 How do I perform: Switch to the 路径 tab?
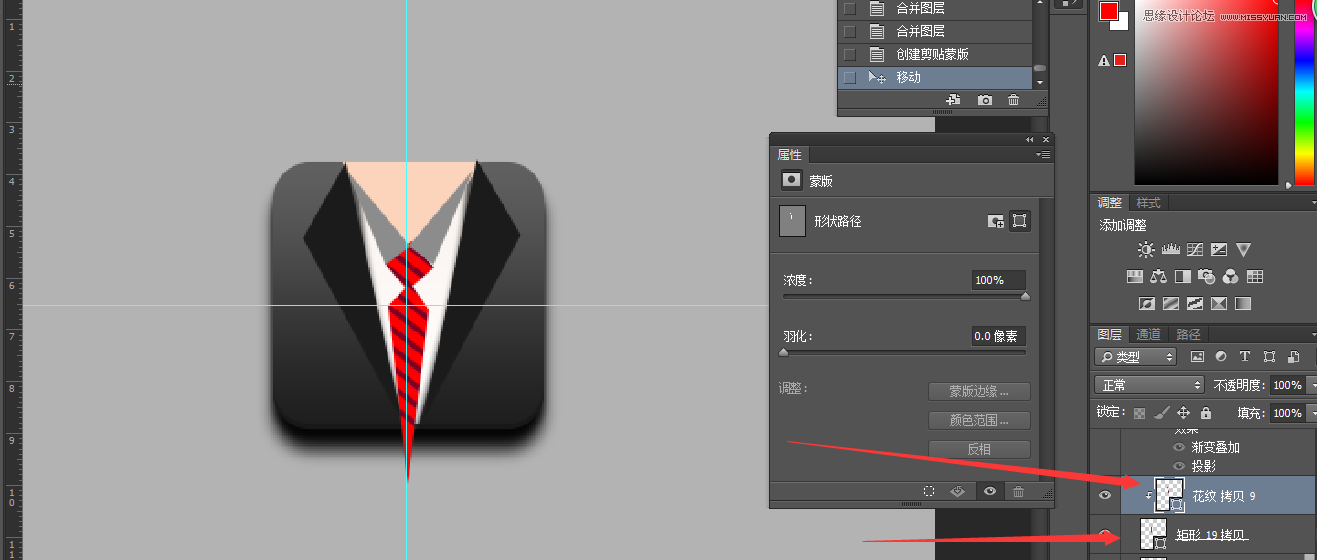pyautogui.click(x=1188, y=334)
